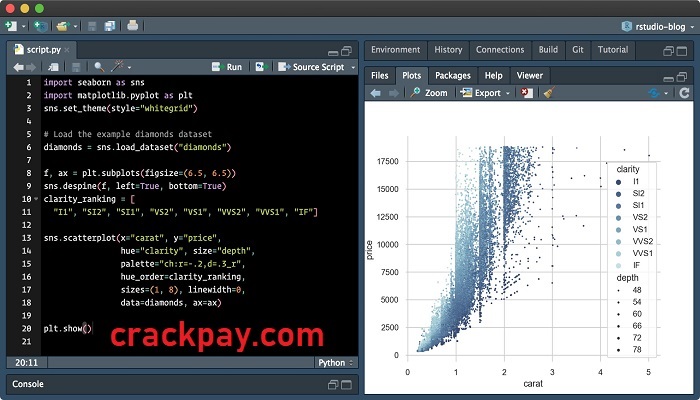This screenshot has width=700, height=400.
Task: Open the Python file type selector
Action: [x=336, y=362]
